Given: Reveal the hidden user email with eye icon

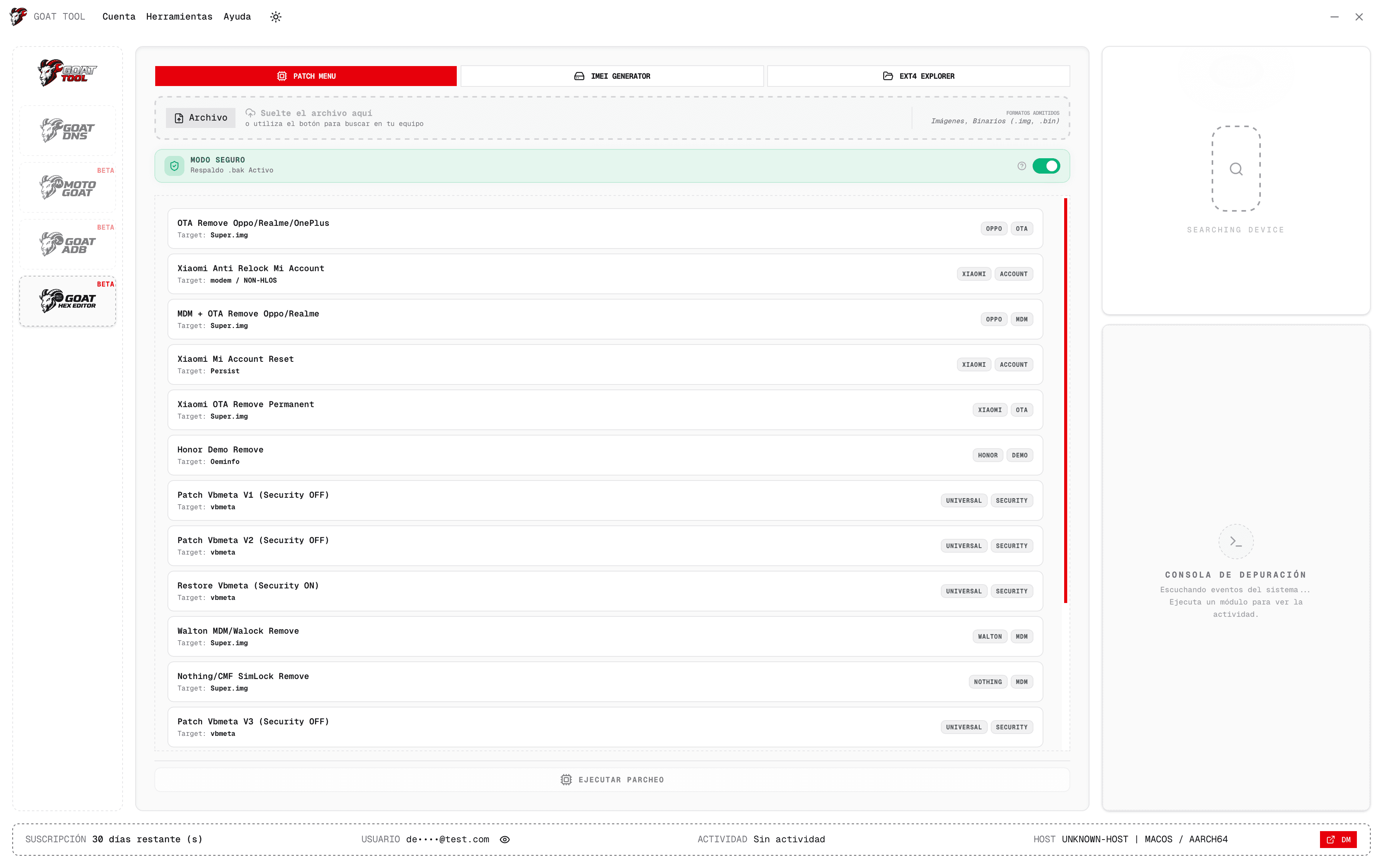Looking at the screenshot, I should 505,839.
